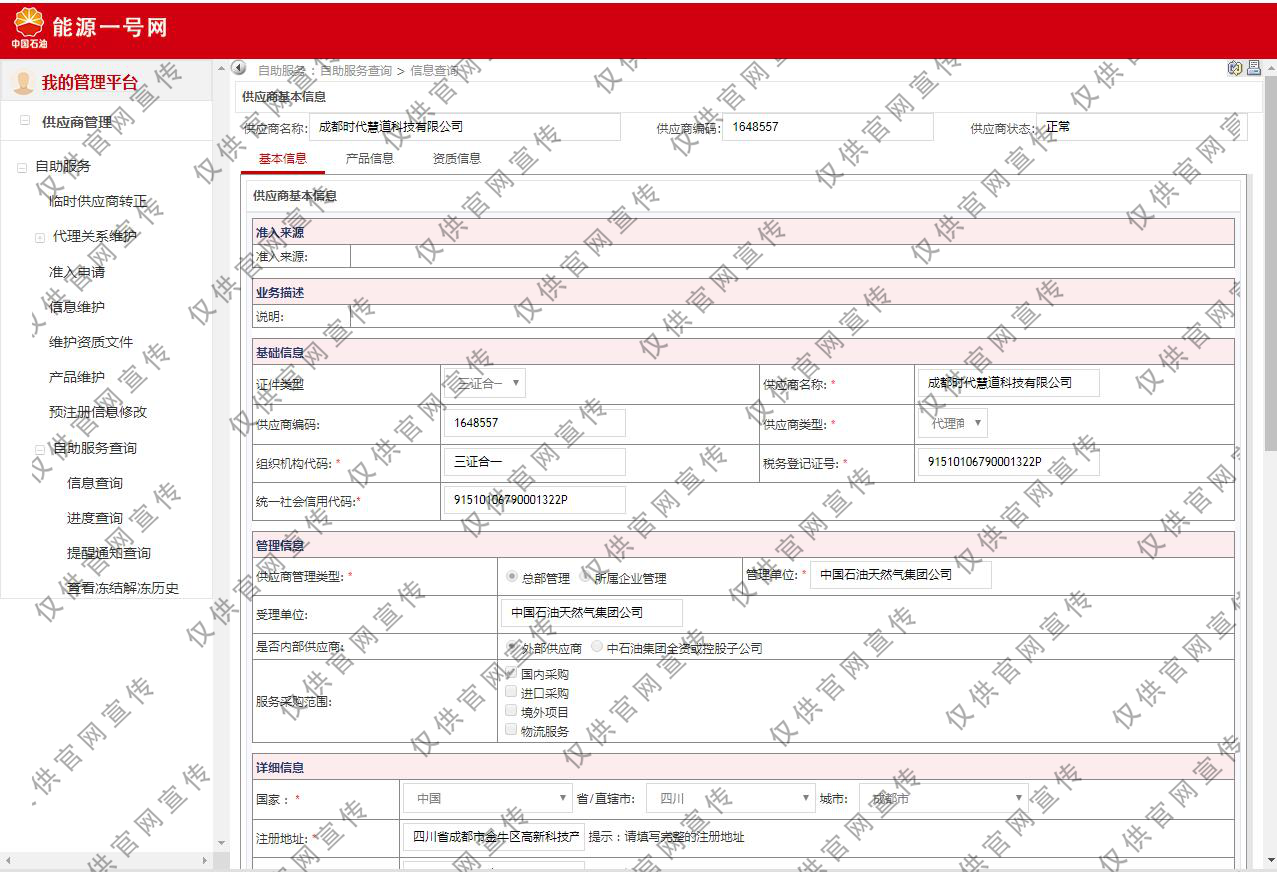Click the 供应商编码 field in 基础信息 section
Viewport: 1277px width, 872px height.
534,423
